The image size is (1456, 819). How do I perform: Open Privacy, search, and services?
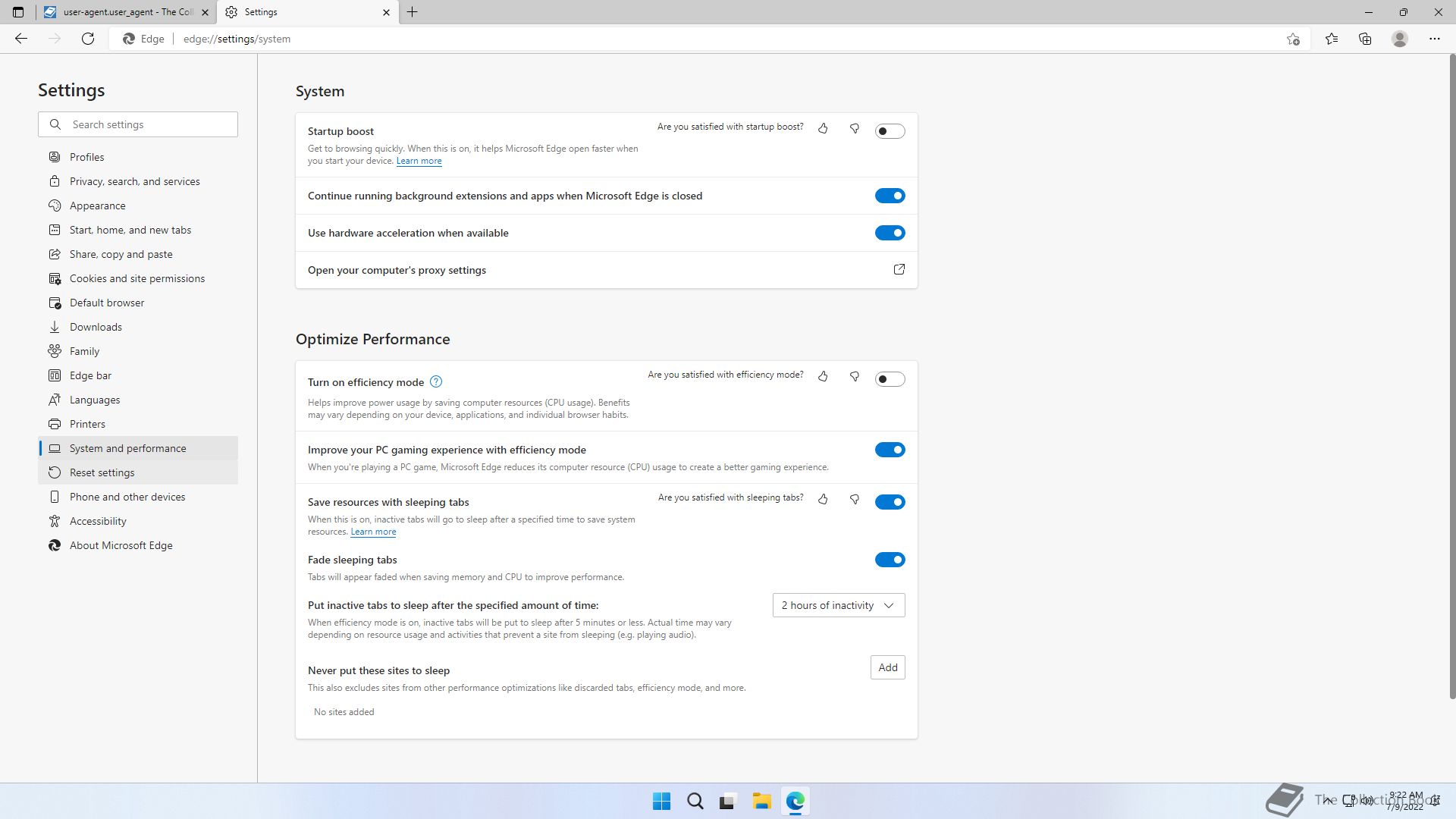138,181
